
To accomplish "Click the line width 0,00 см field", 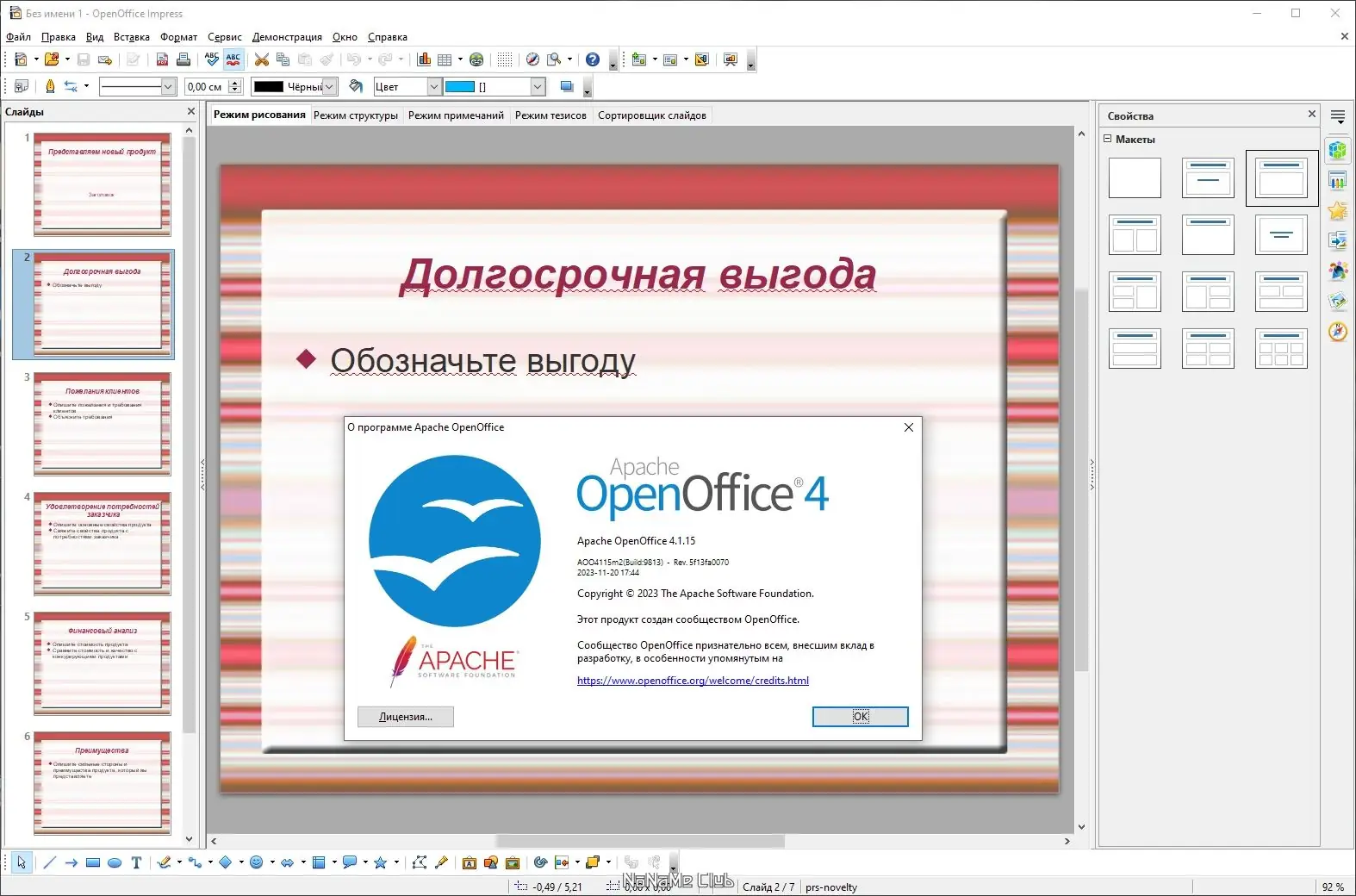I will click(206, 86).
